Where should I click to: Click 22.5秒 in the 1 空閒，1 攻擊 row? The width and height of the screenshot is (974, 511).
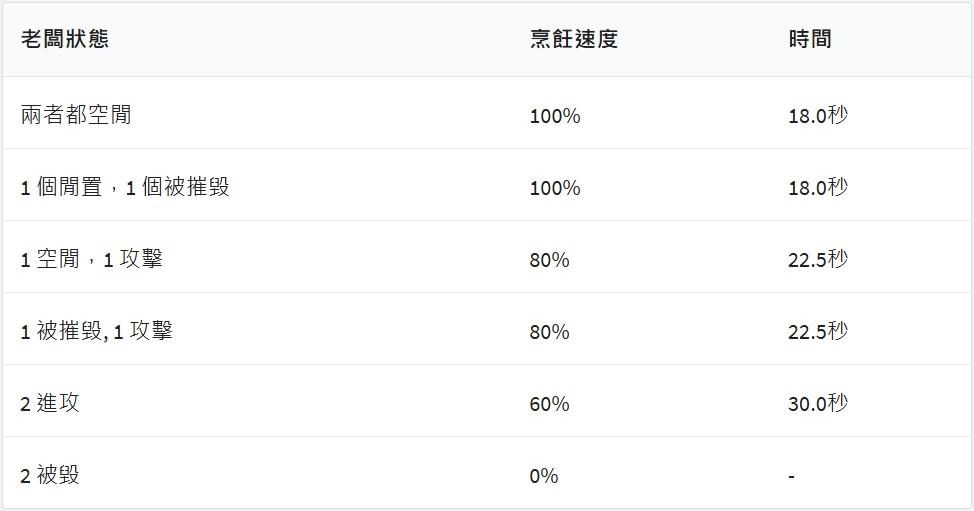(817, 260)
